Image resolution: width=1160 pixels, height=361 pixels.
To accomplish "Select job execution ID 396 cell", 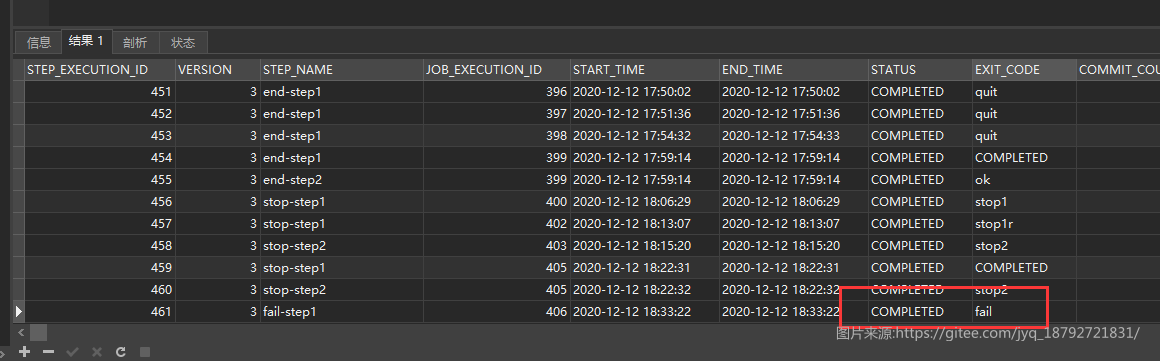I will coord(496,92).
